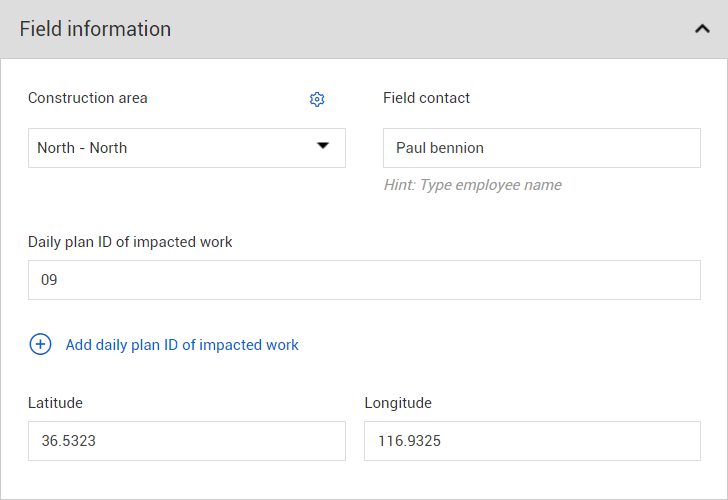Click the Latitude label
Image resolution: width=728 pixels, height=500 pixels.
pyautogui.click(x=55, y=403)
